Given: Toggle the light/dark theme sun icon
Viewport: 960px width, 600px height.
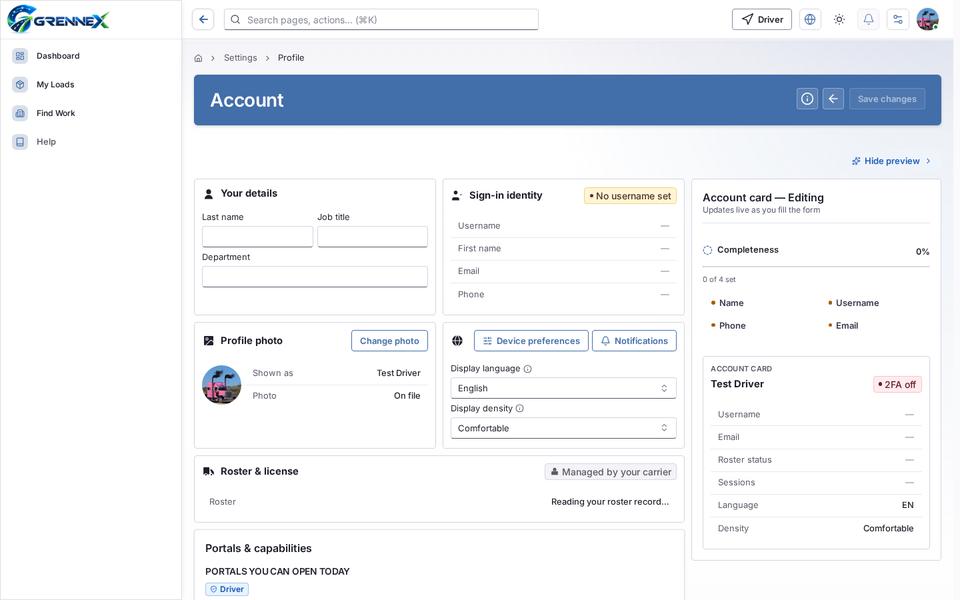Looking at the screenshot, I should pos(839,20).
